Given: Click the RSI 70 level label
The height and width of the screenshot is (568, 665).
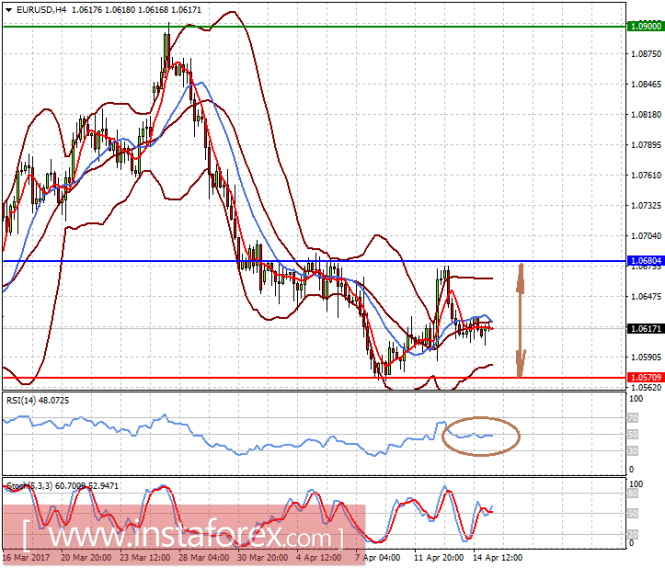Looking at the screenshot, I should pyautogui.click(x=633, y=418).
